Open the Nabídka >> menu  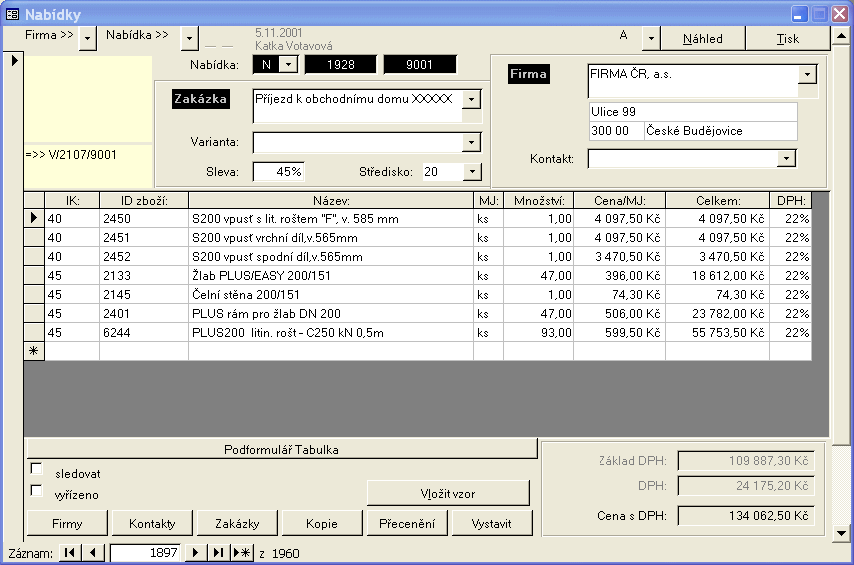[189, 38]
